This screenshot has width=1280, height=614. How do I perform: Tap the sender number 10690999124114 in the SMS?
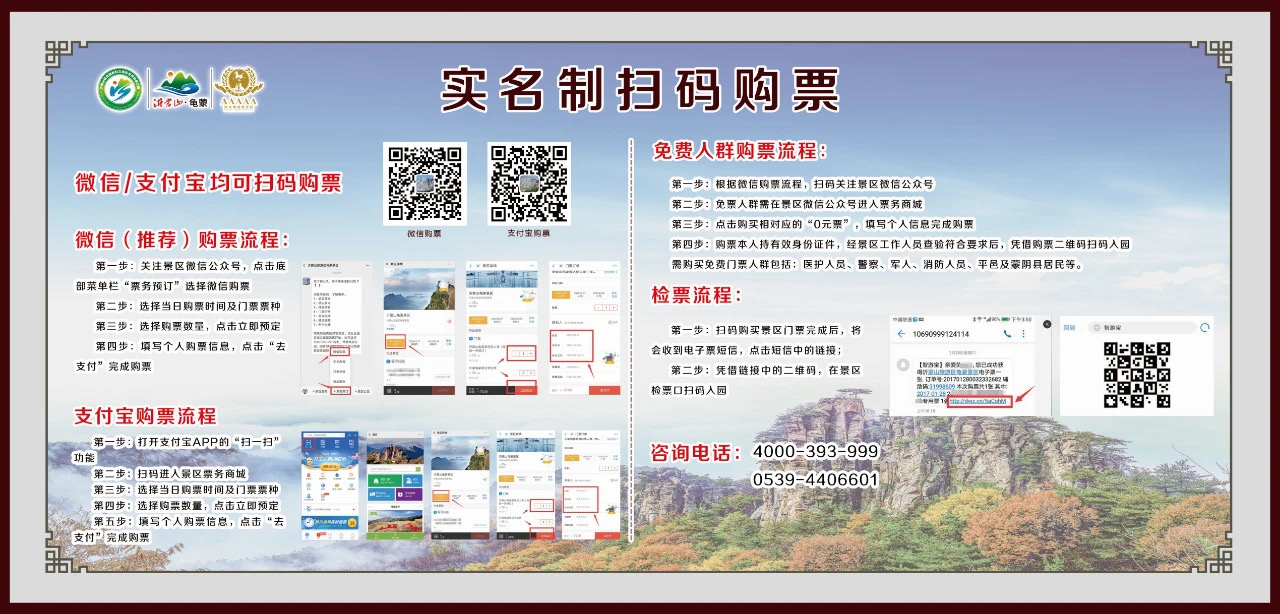(x=941, y=333)
